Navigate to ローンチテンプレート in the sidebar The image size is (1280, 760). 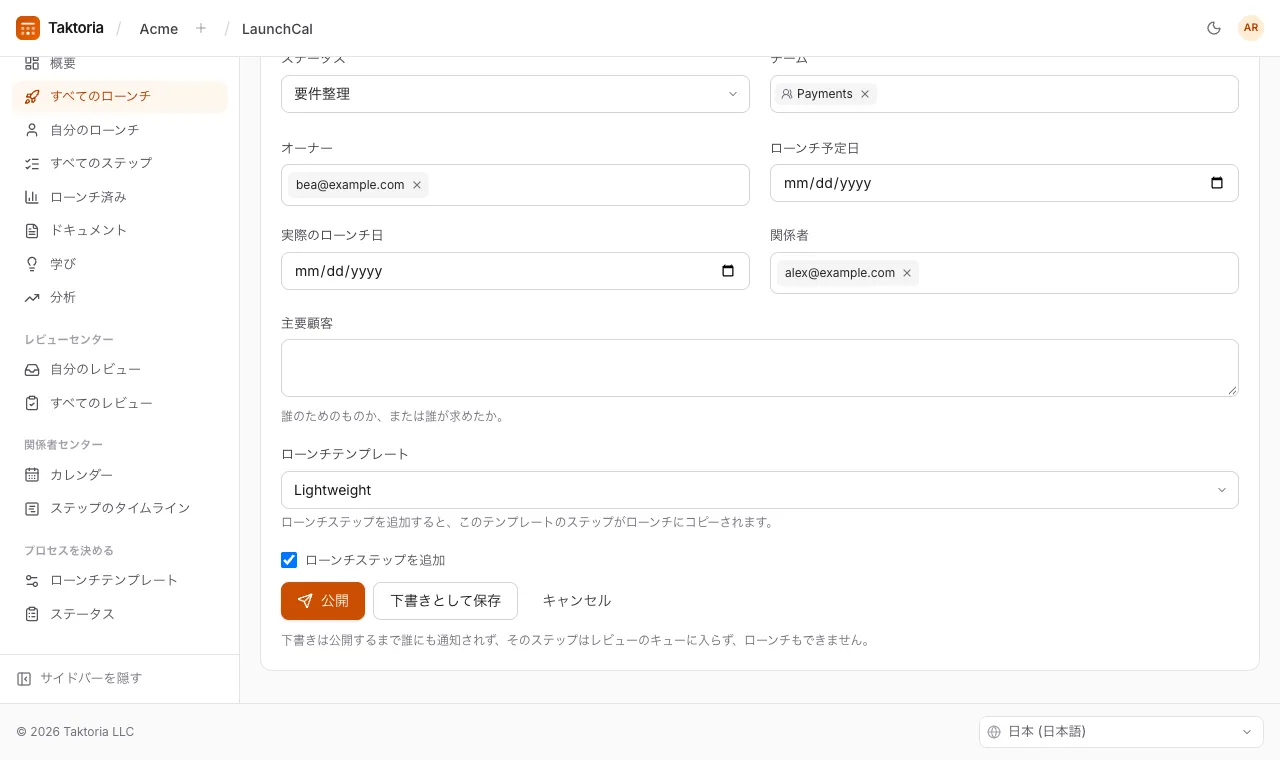(x=120, y=580)
